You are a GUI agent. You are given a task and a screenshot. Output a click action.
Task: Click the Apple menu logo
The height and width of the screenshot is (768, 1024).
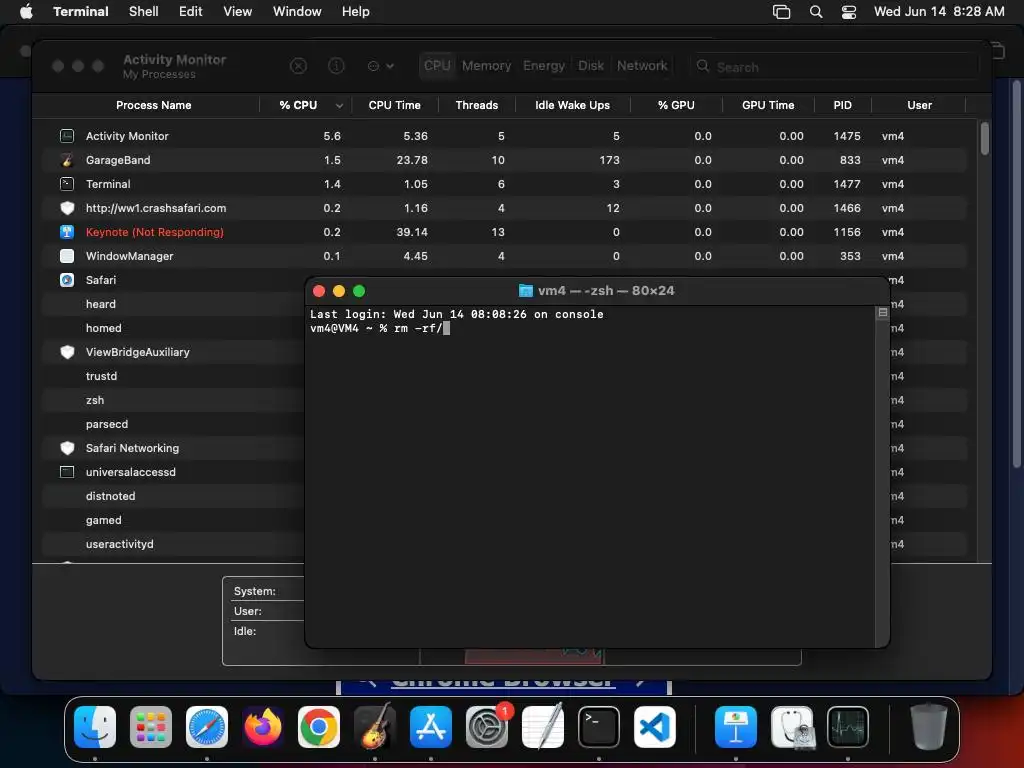26,11
